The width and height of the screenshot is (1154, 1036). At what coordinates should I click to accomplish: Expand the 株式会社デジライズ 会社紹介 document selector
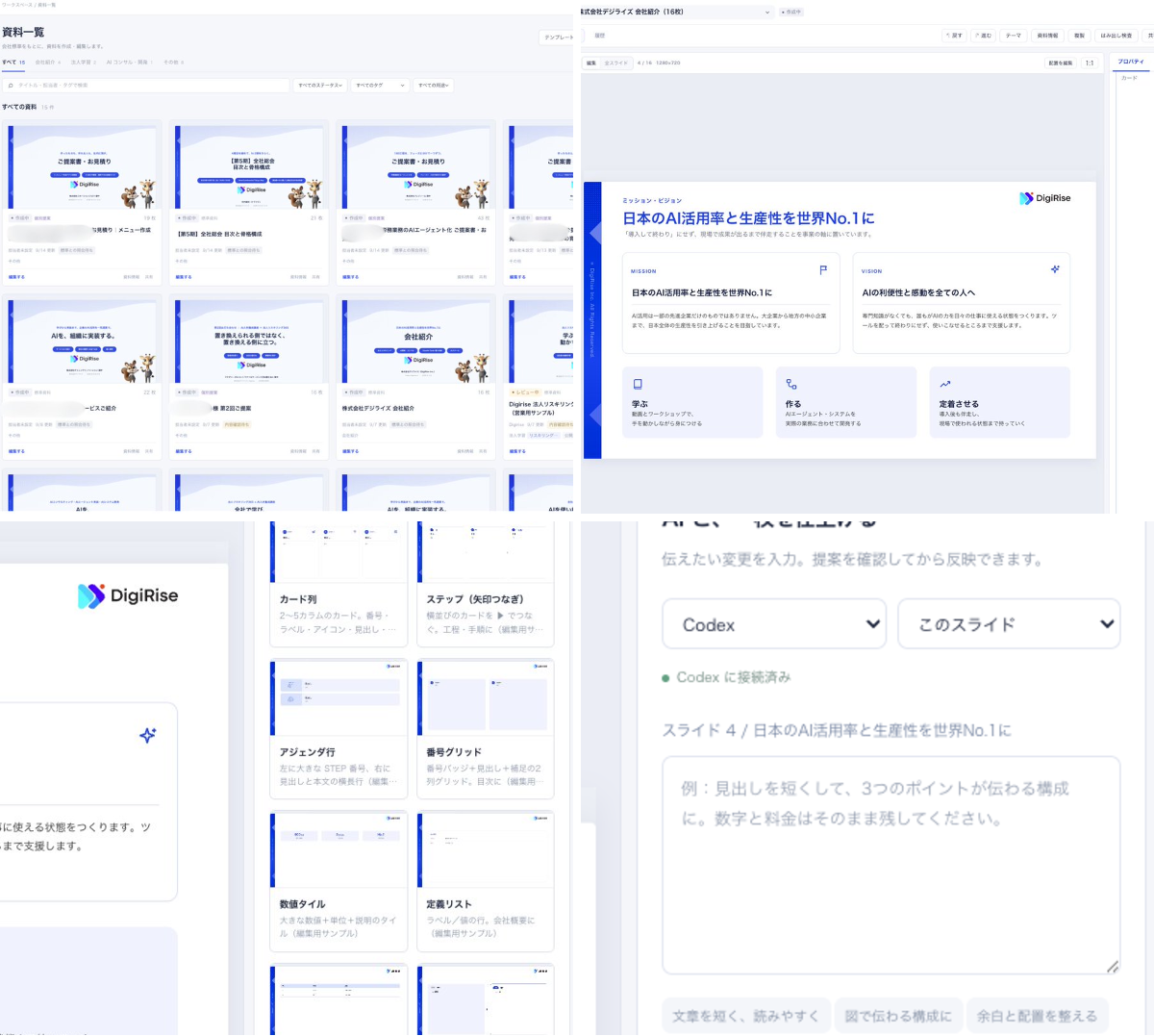(675, 13)
